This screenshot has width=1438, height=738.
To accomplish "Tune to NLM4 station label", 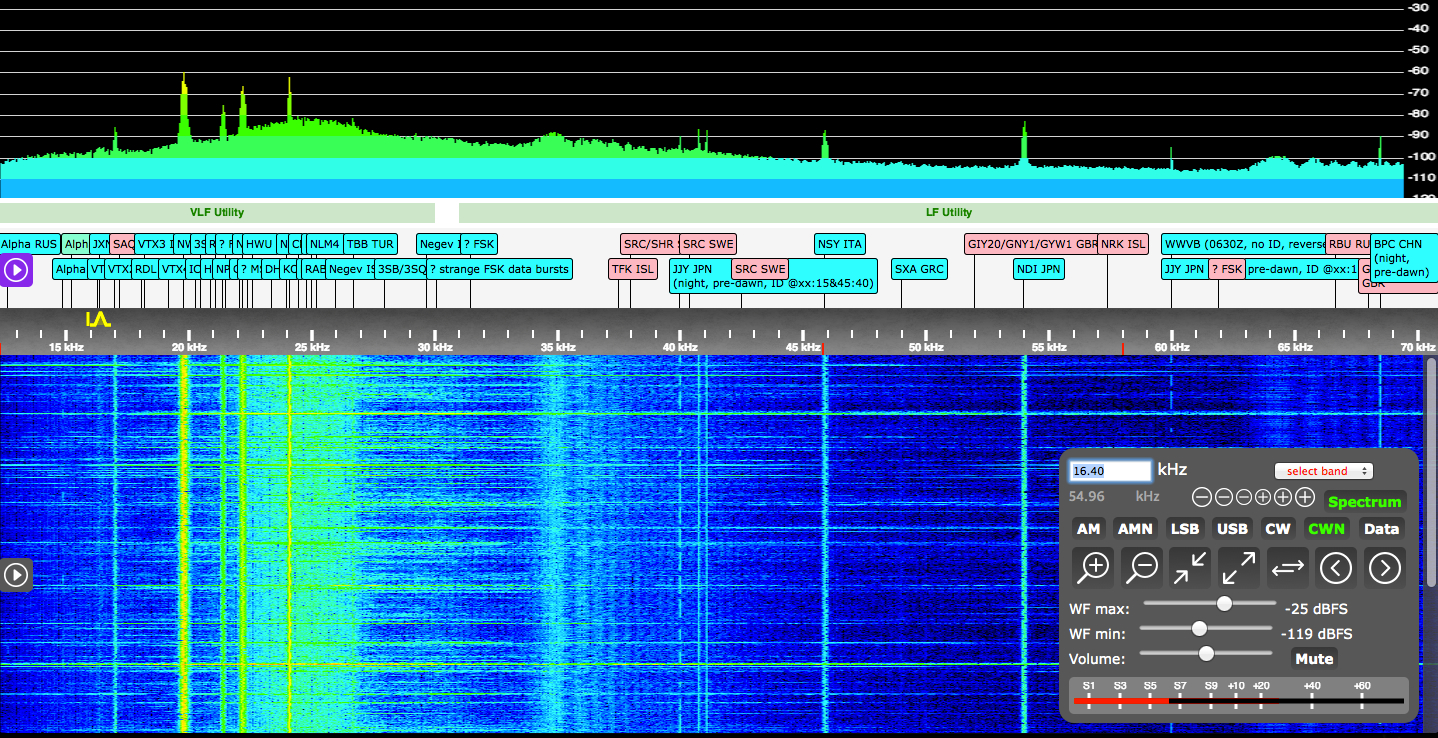I will [x=325, y=244].
